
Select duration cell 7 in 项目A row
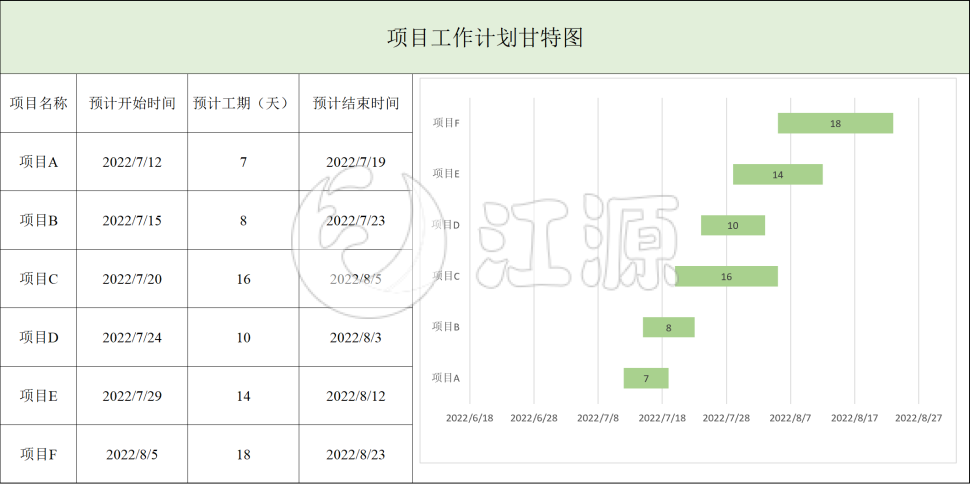(x=243, y=162)
